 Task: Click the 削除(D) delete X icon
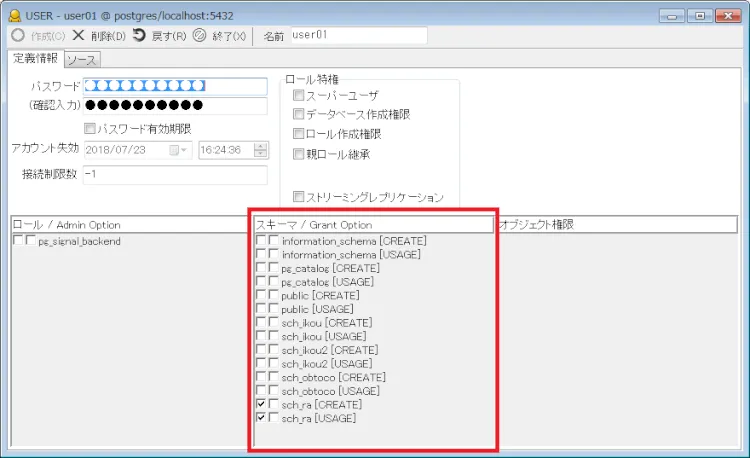[78, 35]
